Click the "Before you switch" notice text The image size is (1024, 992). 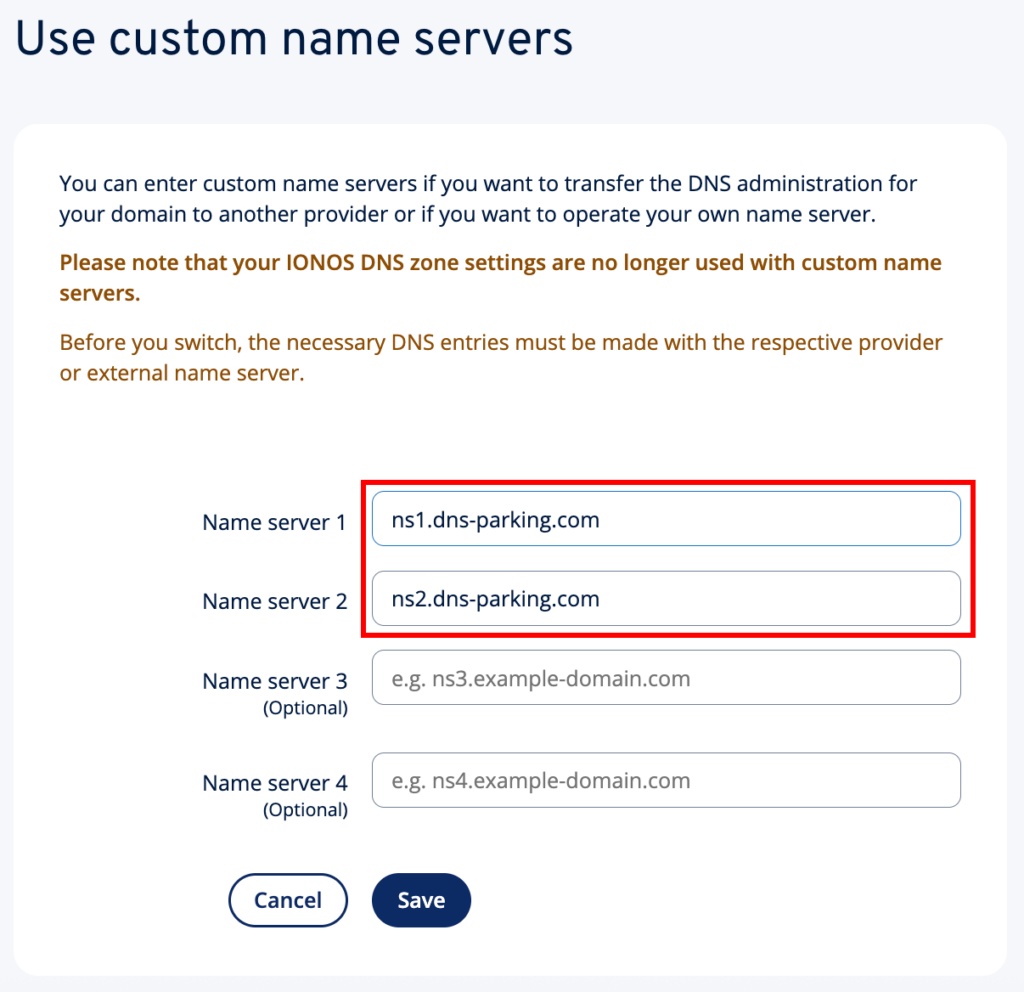(x=500, y=357)
